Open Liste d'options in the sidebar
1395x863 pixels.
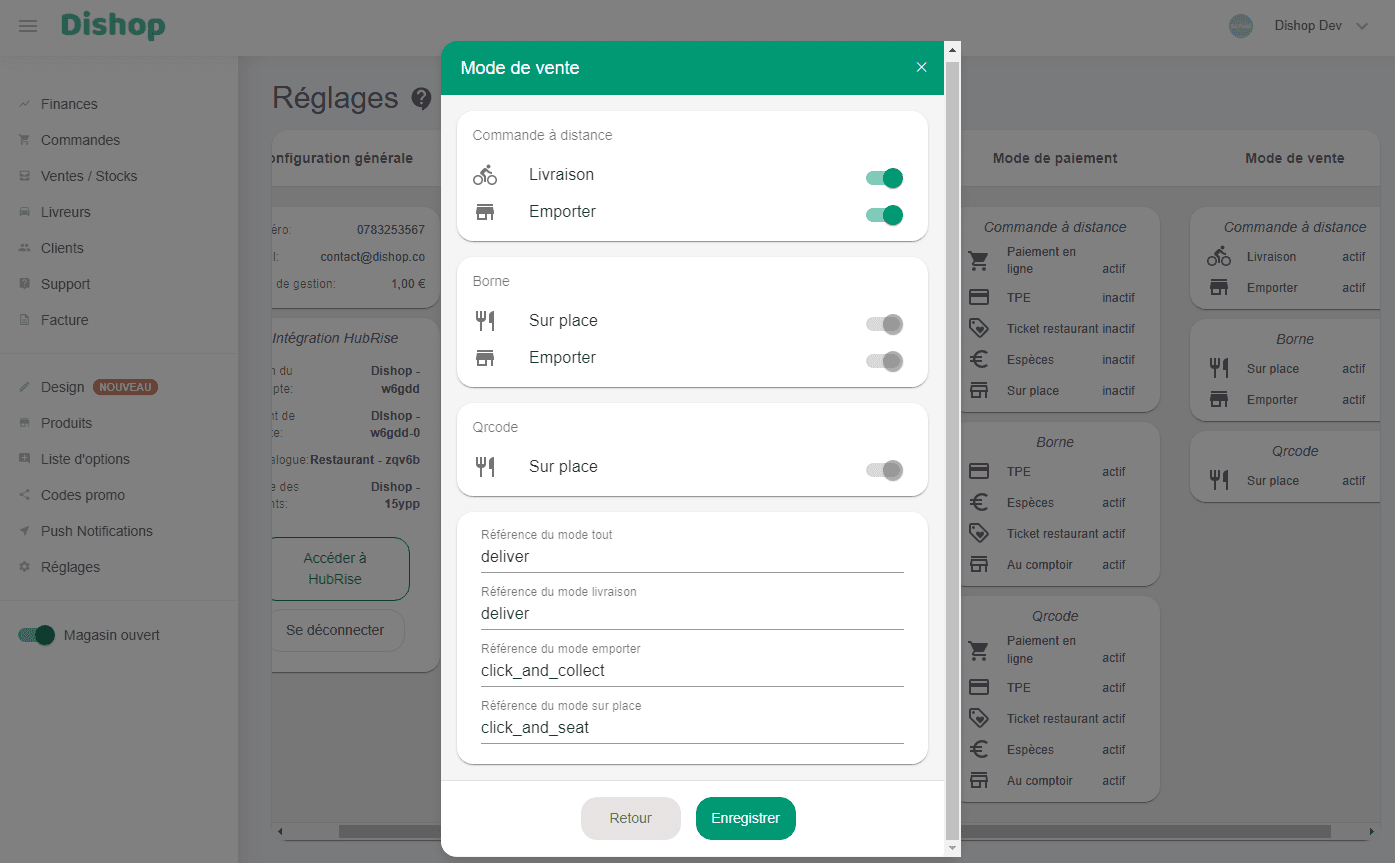85,459
